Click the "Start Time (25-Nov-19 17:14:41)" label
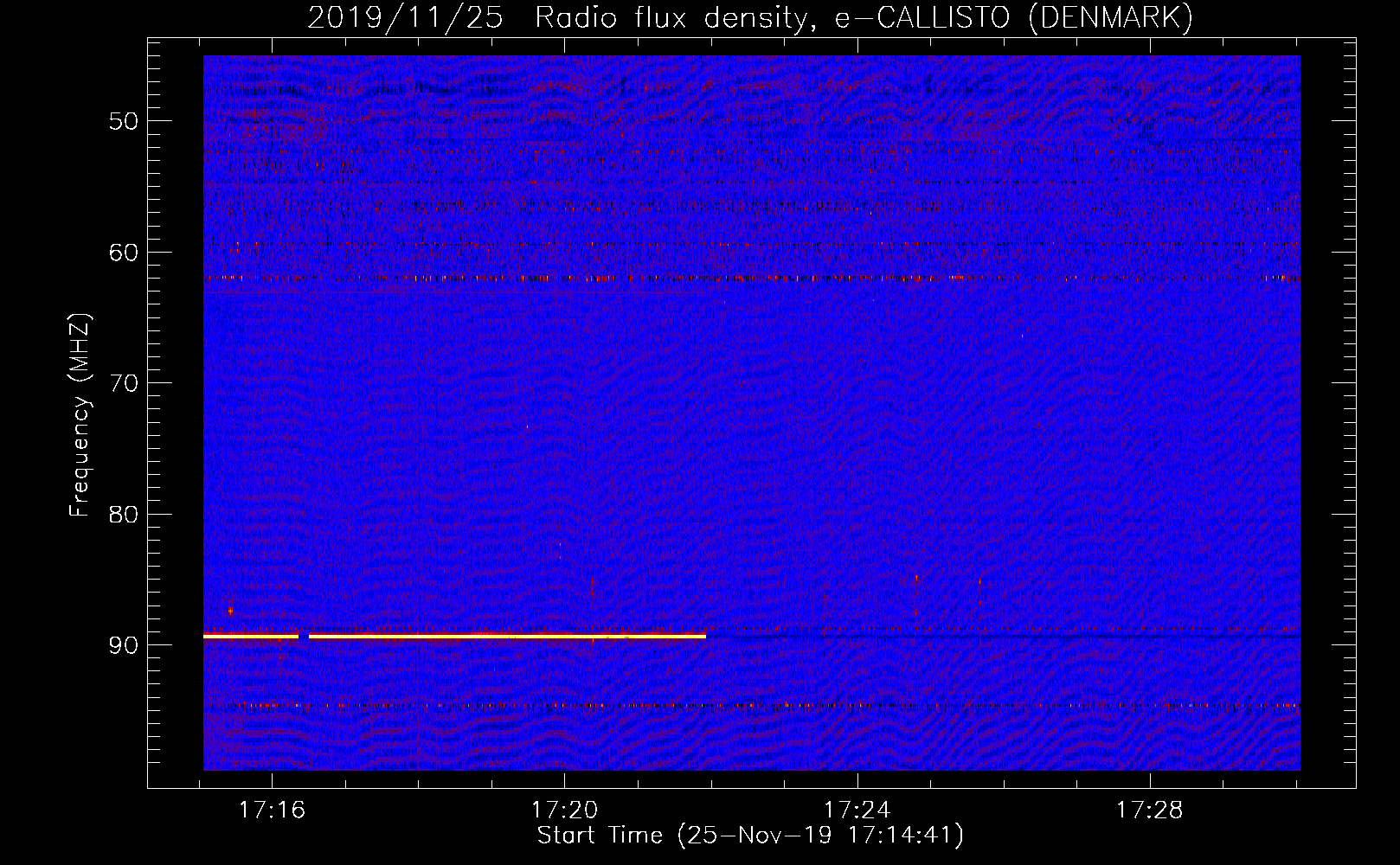The height and width of the screenshot is (865, 1400). point(750,835)
